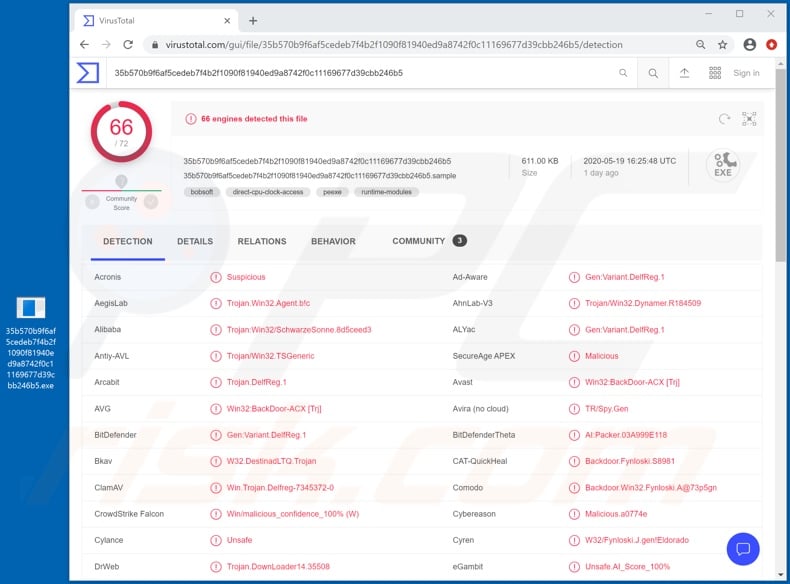Click the browser forward arrow
This screenshot has height=584, width=790.
106,44
